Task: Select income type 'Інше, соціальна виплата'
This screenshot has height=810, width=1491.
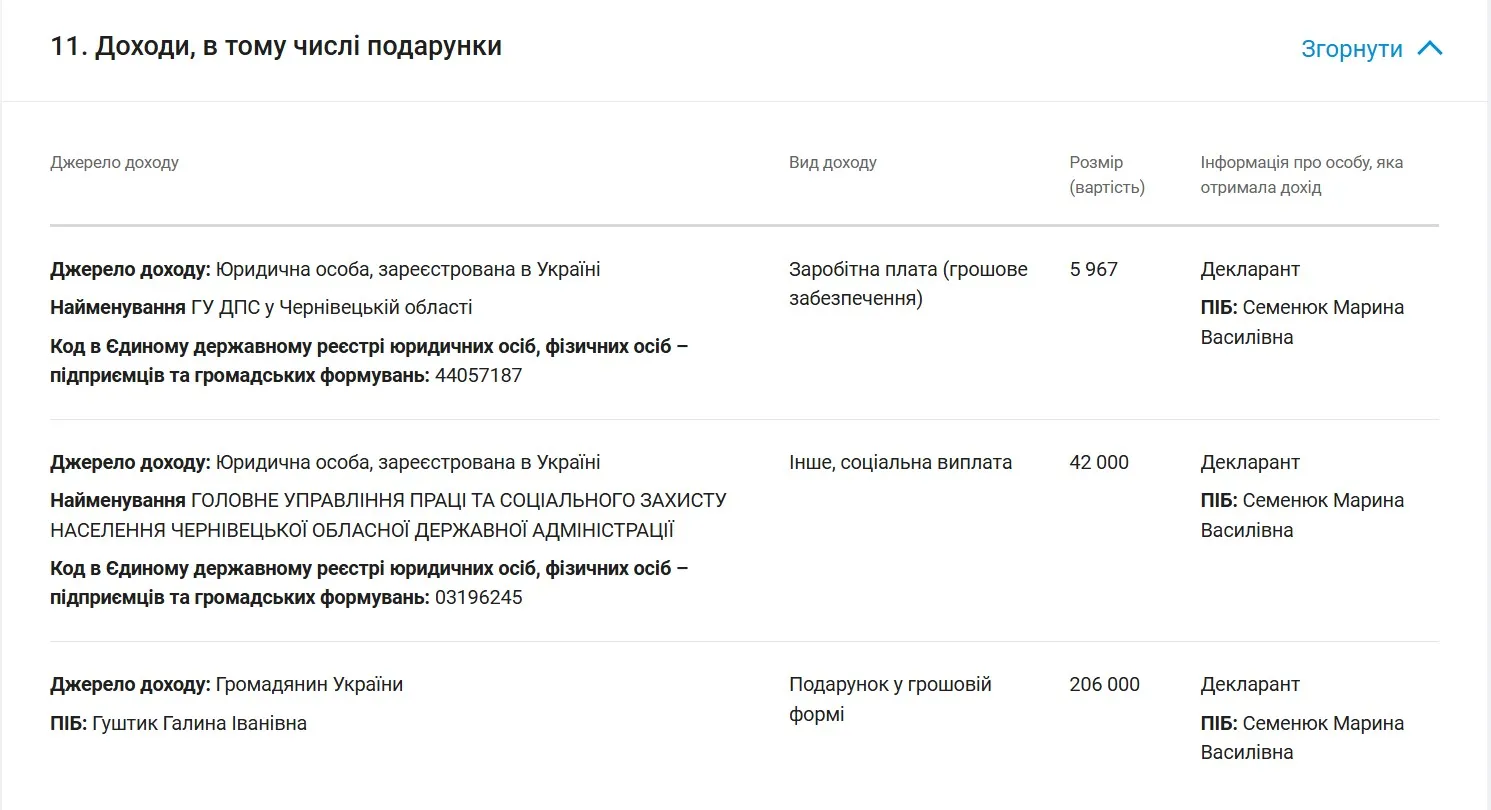Action: [x=900, y=462]
